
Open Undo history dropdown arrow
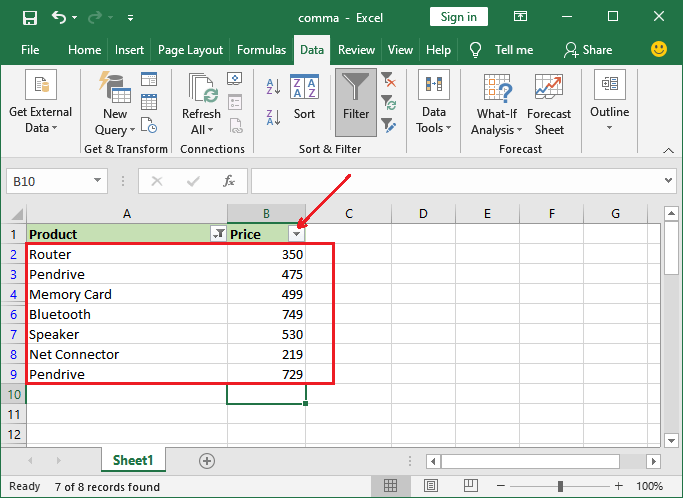tap(74, 17)
